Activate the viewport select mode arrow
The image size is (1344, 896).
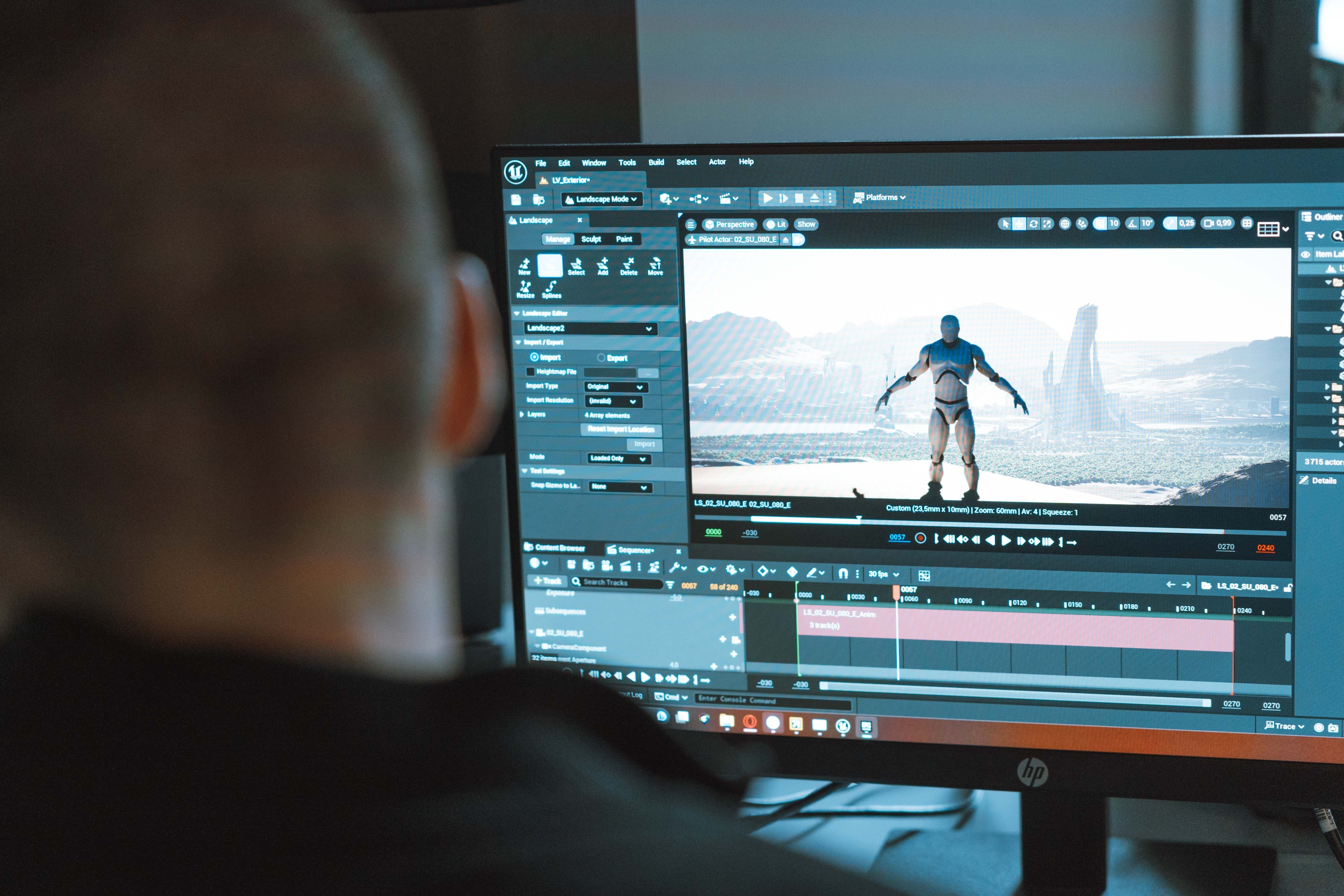coord(1006,223)
